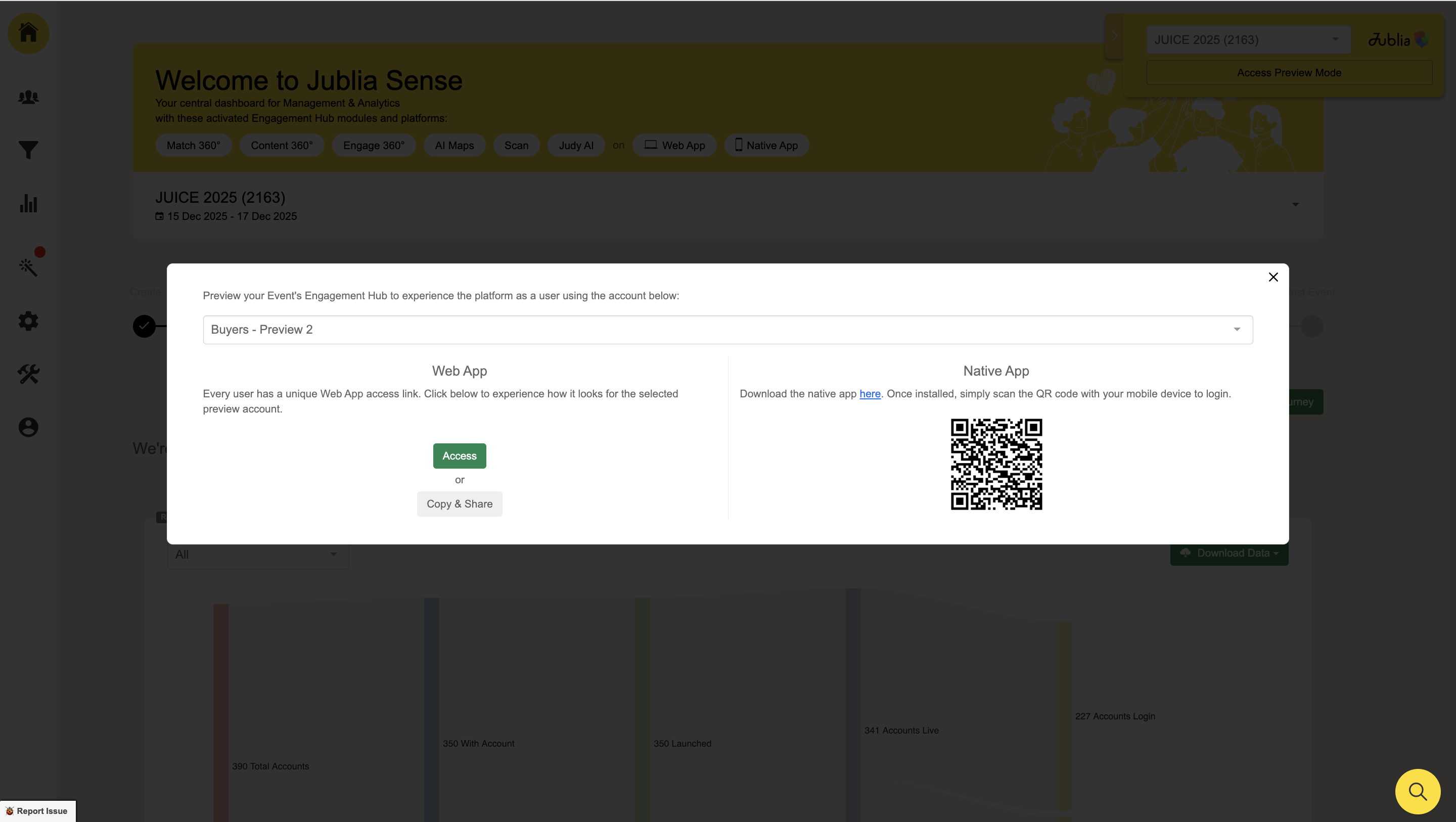Close the preview dialog with X

pos(1273,277)
